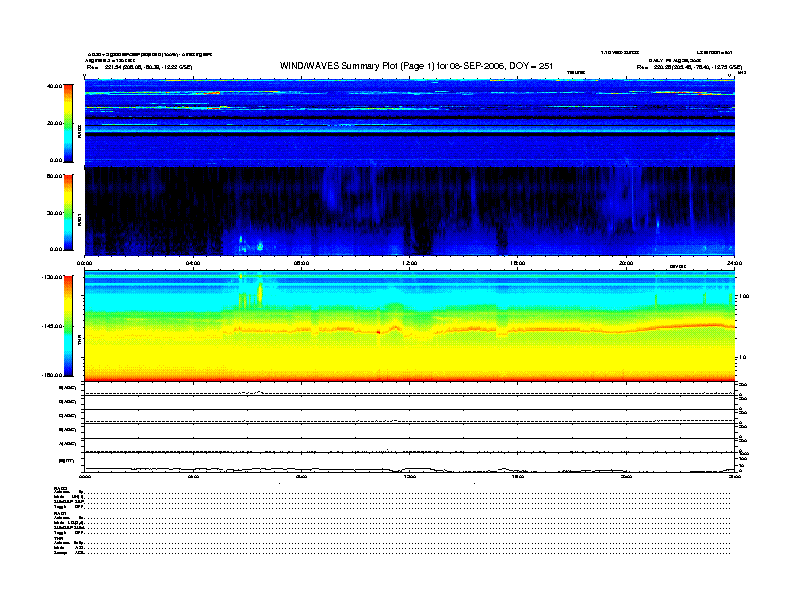The image size is (792, 612).
Task: Click the second spectrogram's color scale bar
Action: point(68,212)
